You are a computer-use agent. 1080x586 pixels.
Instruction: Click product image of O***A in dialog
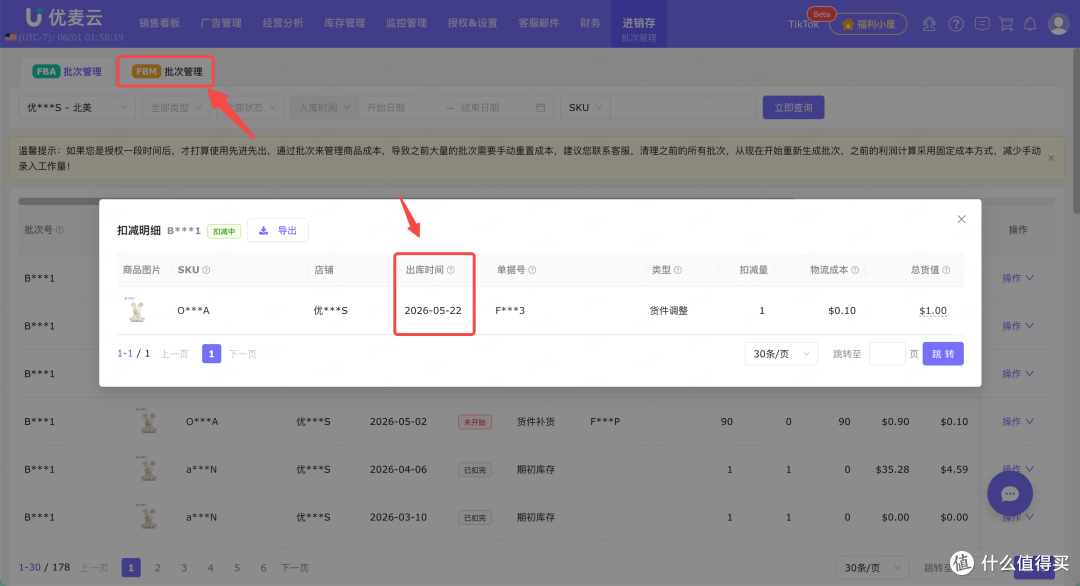point(137,310)
